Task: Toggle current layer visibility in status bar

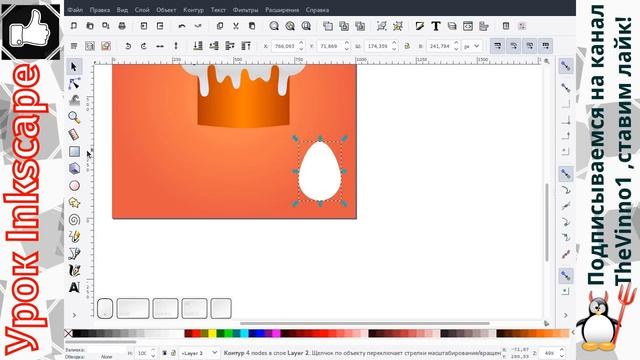Action: point(164,353)
